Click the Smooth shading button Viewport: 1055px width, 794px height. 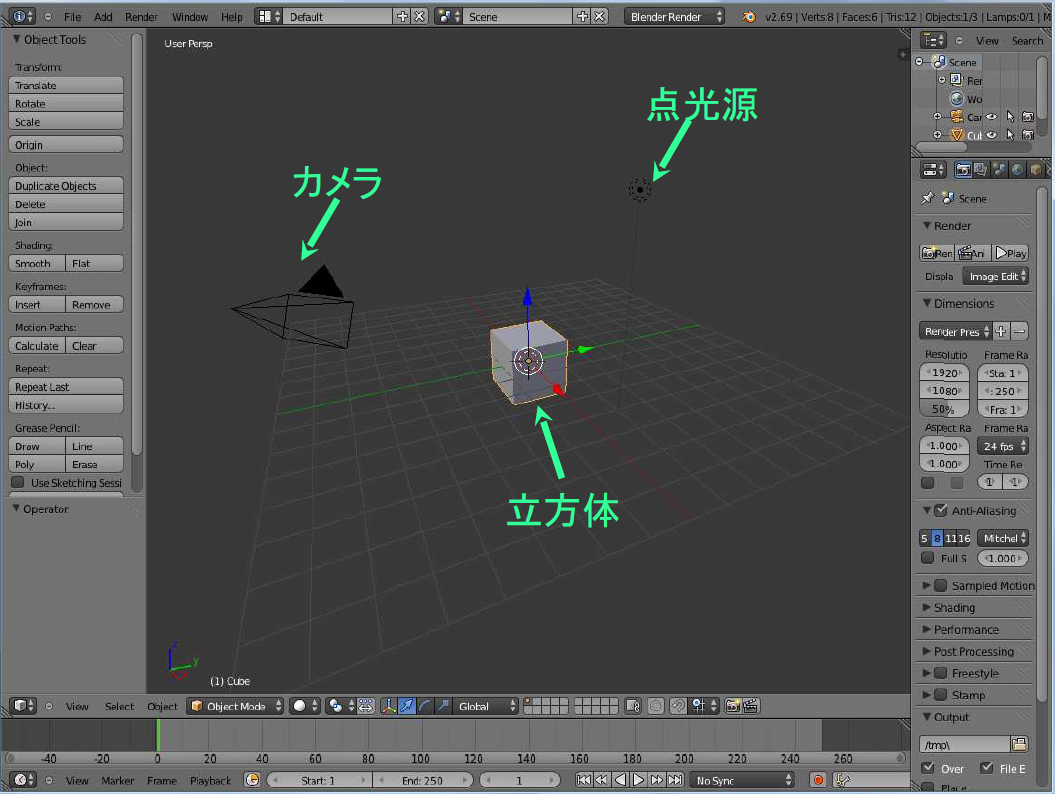[x=36, y=264]
